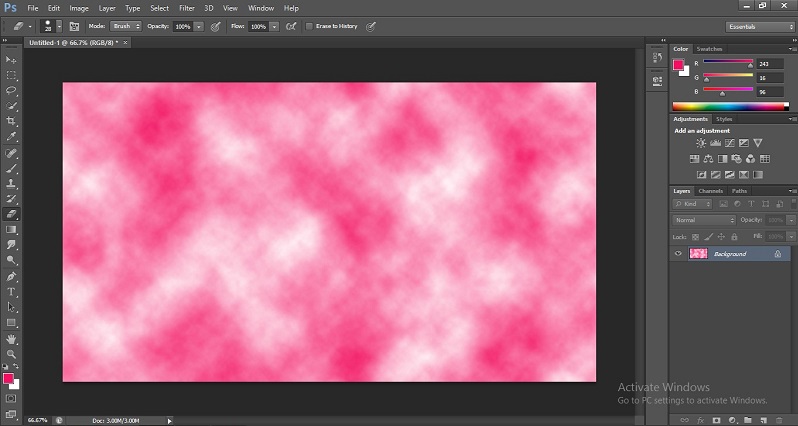Viewport: 798px width, 426px height.
Task: Select the Crop tool
Action: [x=11, y=121]
